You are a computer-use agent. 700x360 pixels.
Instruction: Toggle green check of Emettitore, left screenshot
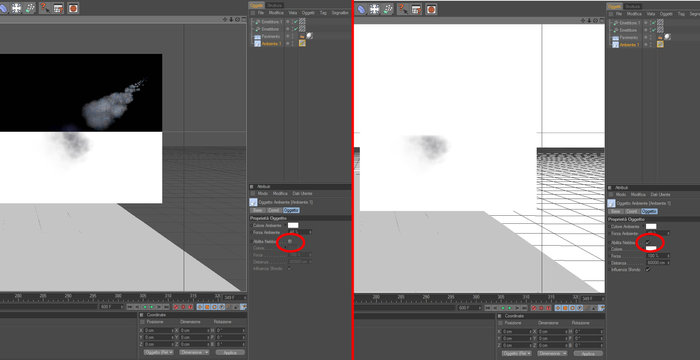tap(295, 29)
